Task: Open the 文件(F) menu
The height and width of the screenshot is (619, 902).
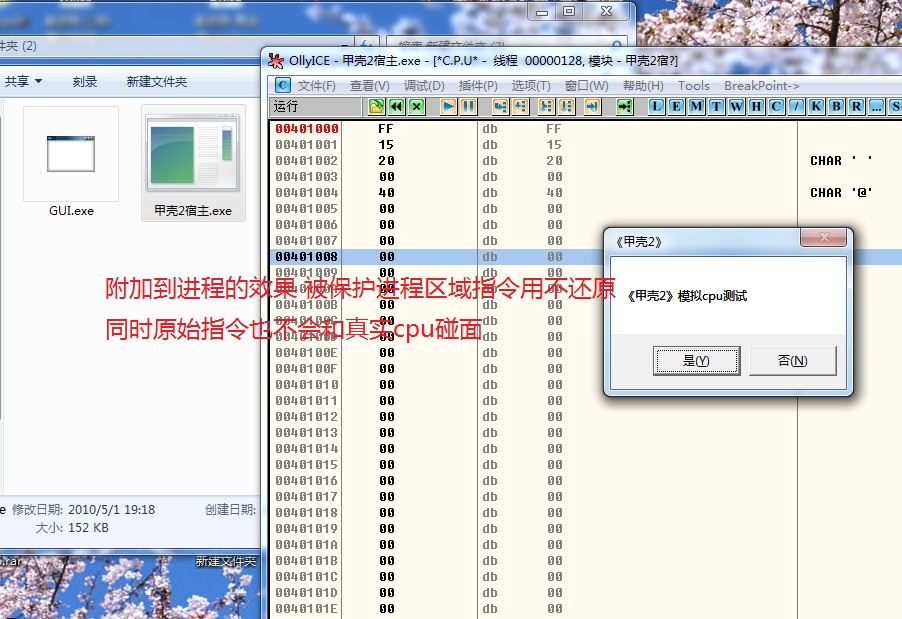Action: pos(316,86)
